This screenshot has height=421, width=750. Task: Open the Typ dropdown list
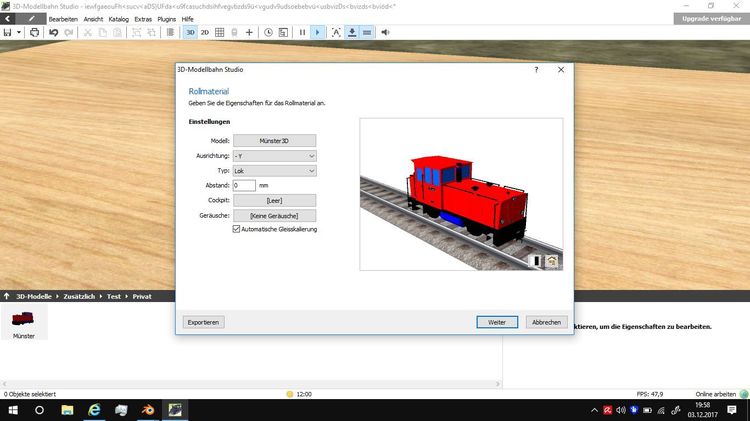(x=274, y=171)
